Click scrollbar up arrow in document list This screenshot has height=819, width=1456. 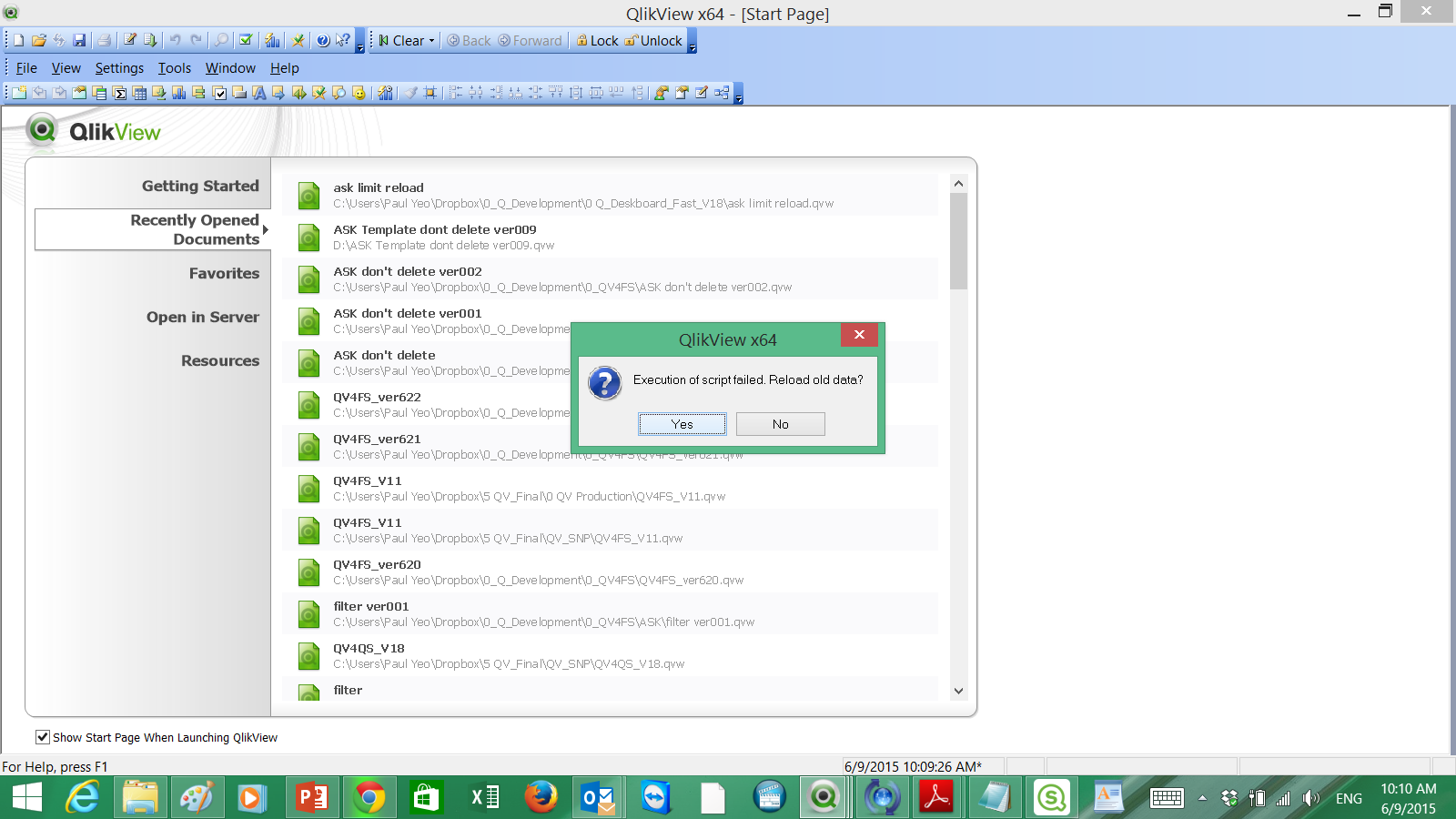958,183
